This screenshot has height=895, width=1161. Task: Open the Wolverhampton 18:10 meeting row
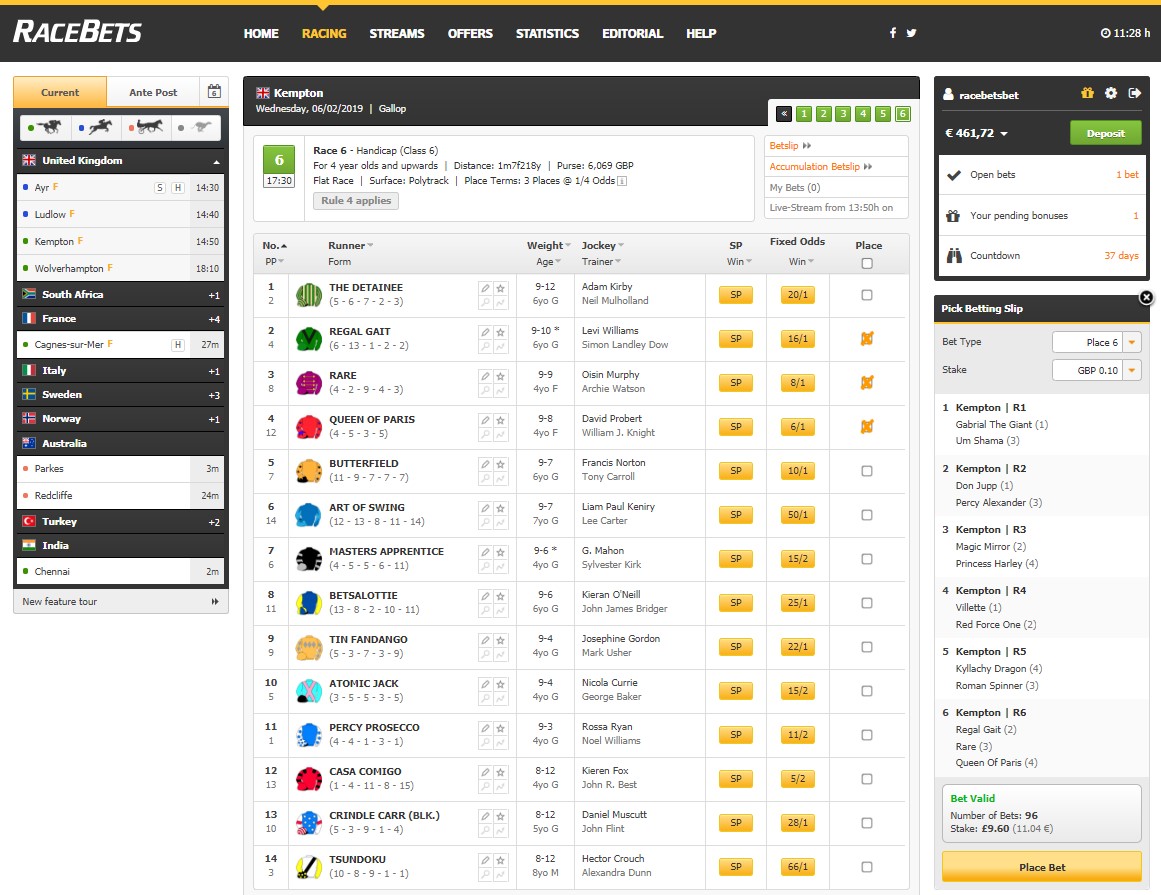pyautogui.click(x=121, y=268)
